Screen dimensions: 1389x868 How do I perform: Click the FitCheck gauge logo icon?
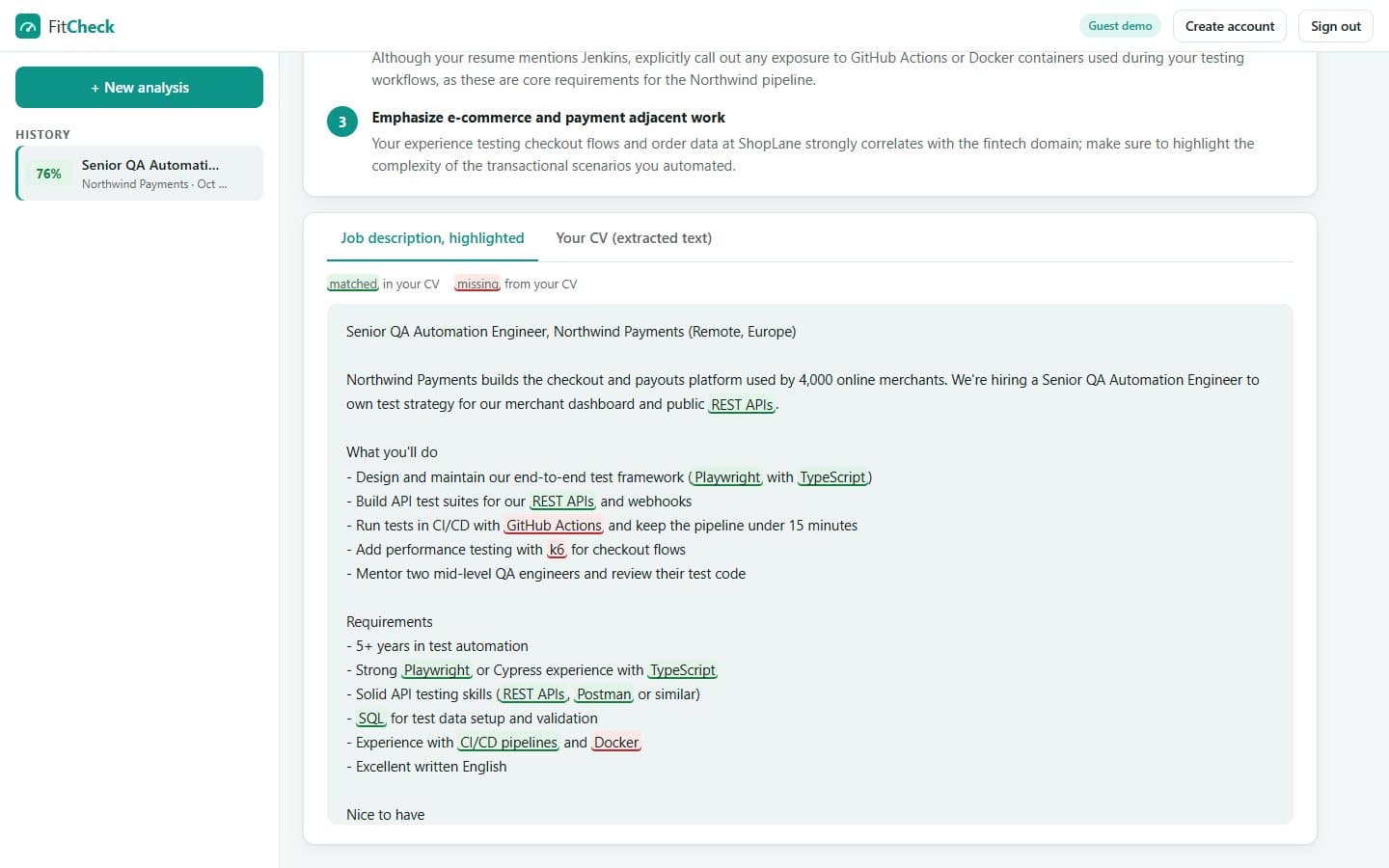point(28,26)
